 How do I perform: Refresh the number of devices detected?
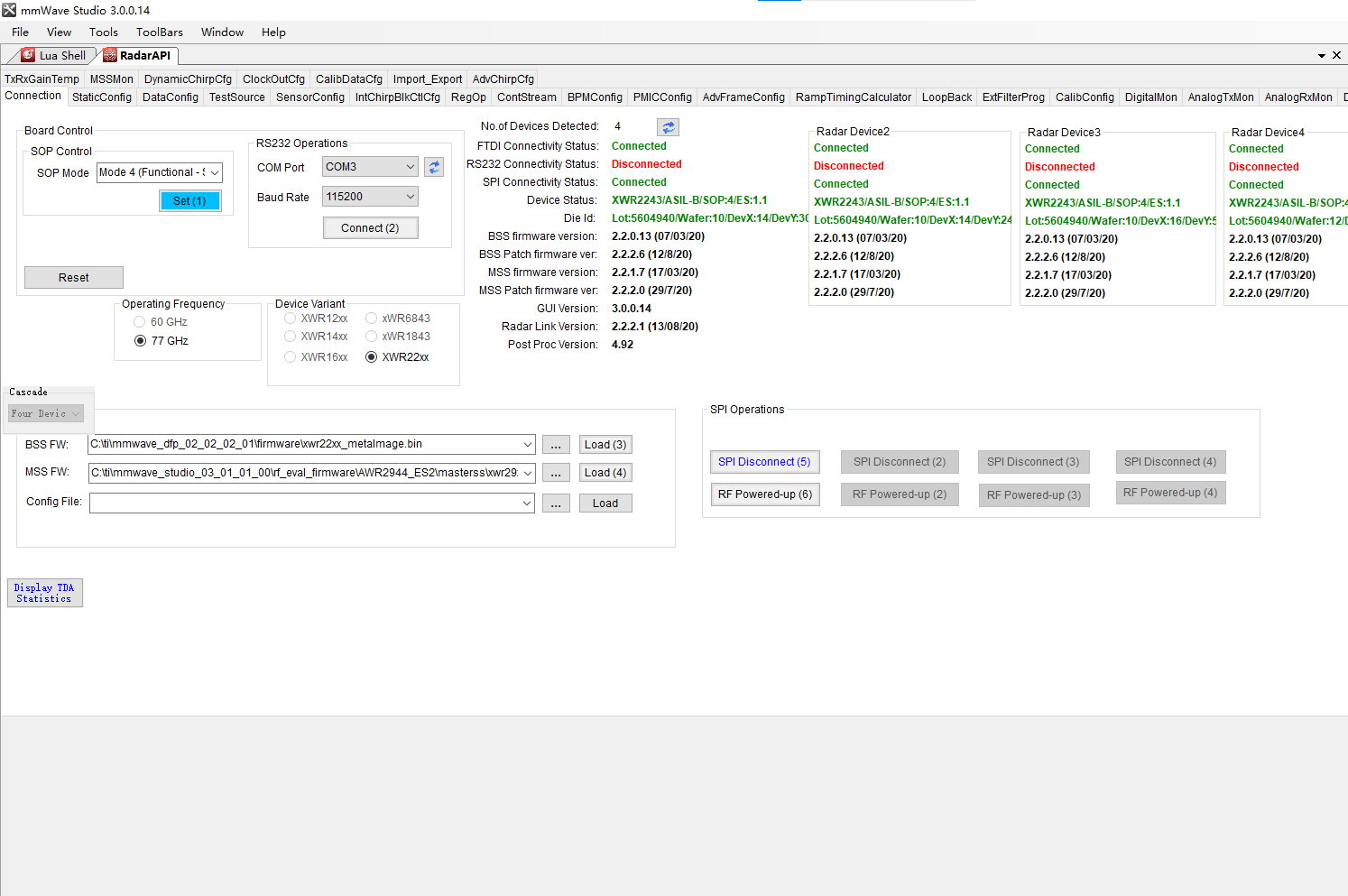pyautogui.click(x=668, y=127)
